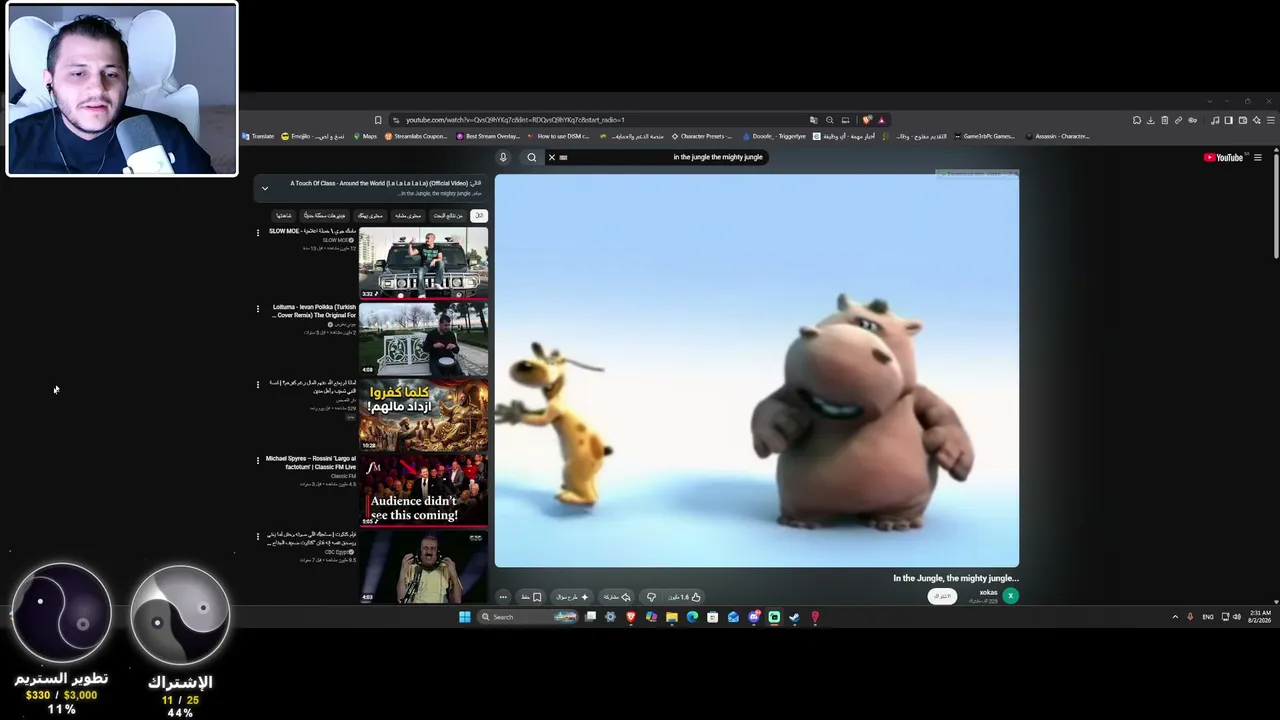Select the 'من نتائج البحث' filter chip
The image size is (1280, 720).
[446, 215]
